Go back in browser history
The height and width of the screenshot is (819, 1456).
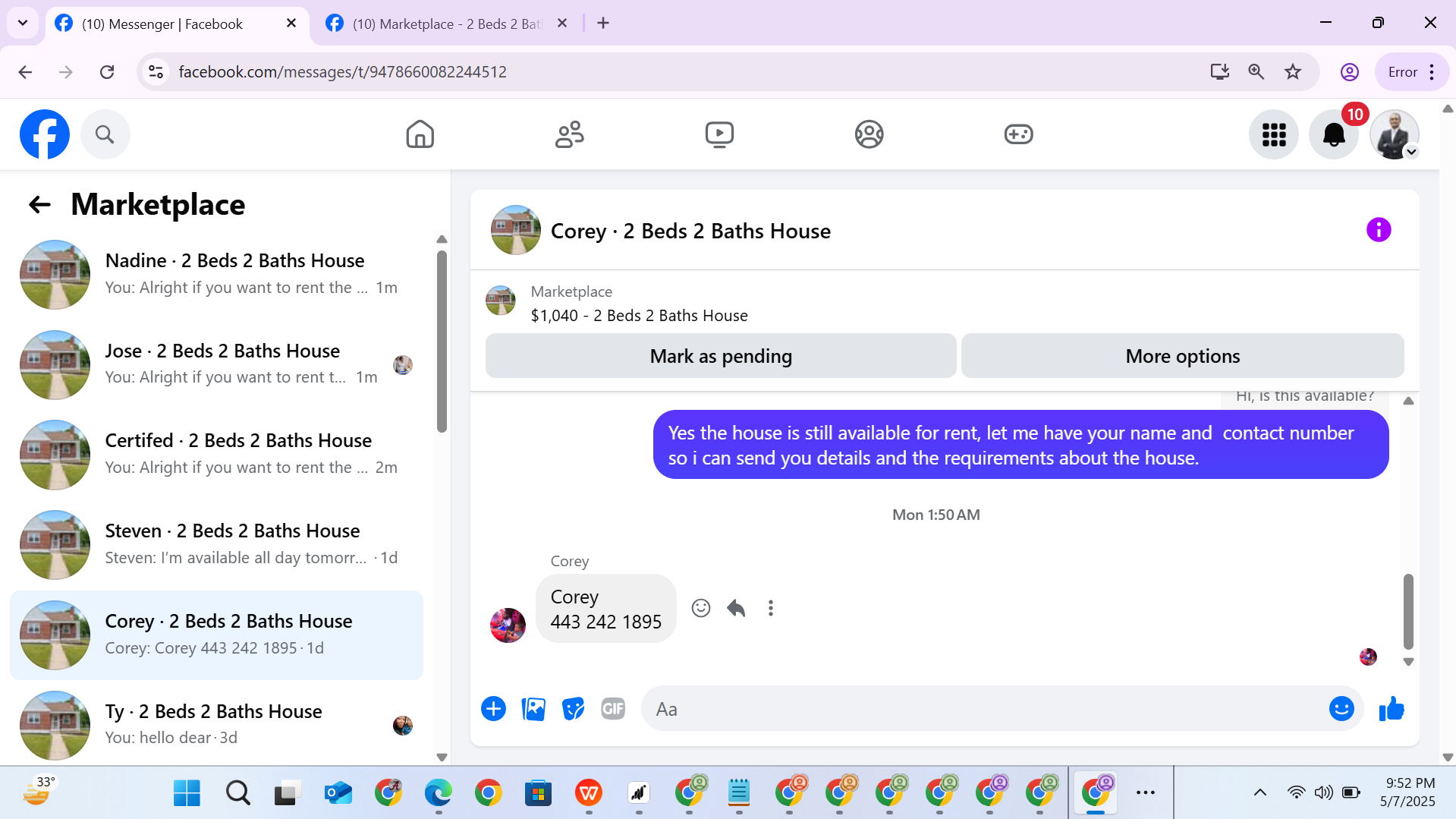[25, 72]
